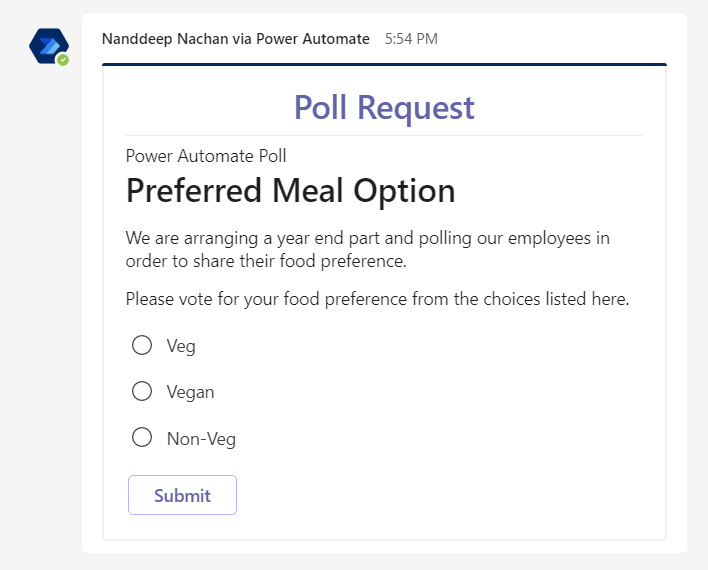Click sender name Nanddeep Nachan via Power Automate
Viewport: 708px width, 570px height.
(236, 39)
